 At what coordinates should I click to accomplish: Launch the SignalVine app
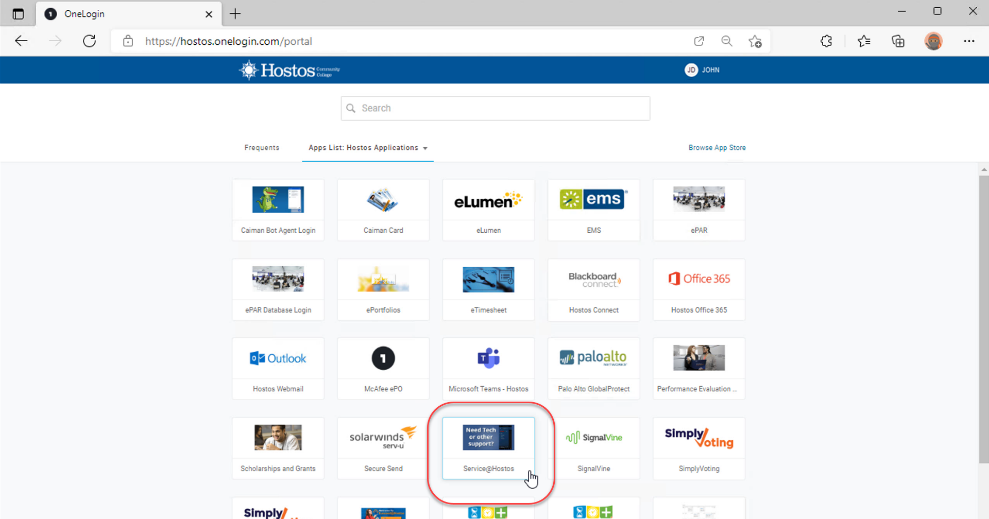[x=594, y=446]
